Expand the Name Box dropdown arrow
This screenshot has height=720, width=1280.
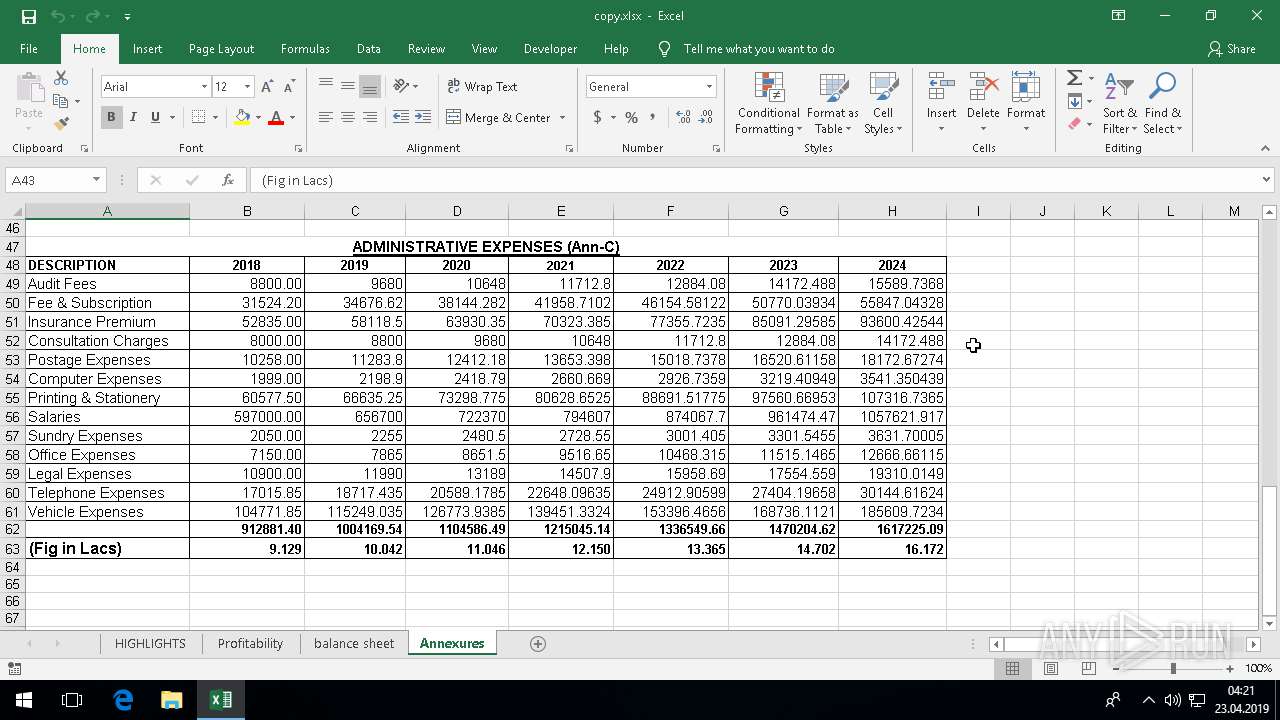pyautogui.click(x=96, y=180)
